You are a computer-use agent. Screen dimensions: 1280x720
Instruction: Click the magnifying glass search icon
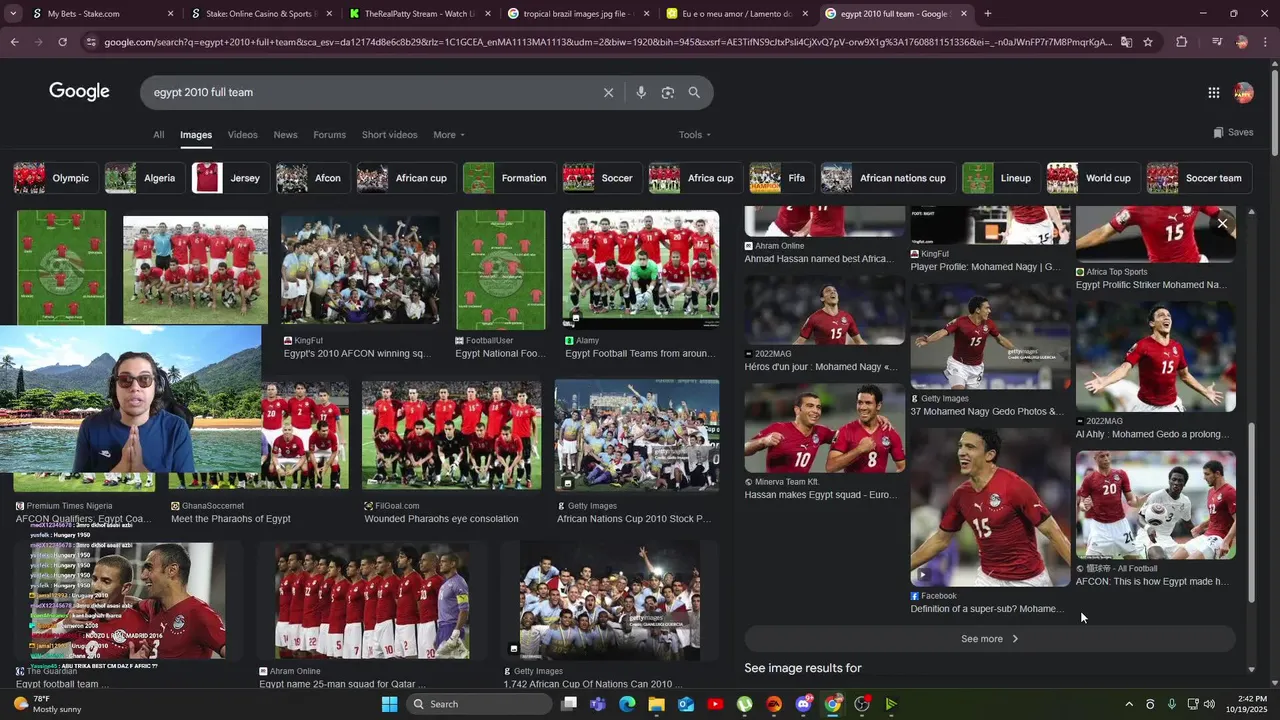point(694,92)
